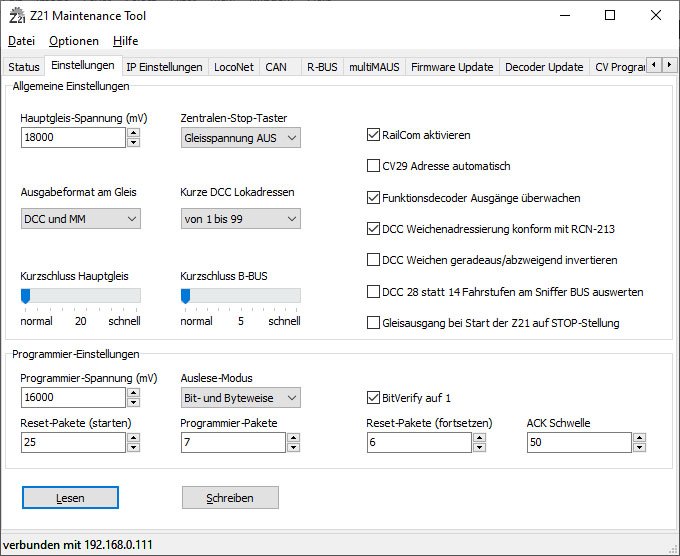
Task: Decrease Reset-Pakete (starten) with the down arrow
Action: 134,447
